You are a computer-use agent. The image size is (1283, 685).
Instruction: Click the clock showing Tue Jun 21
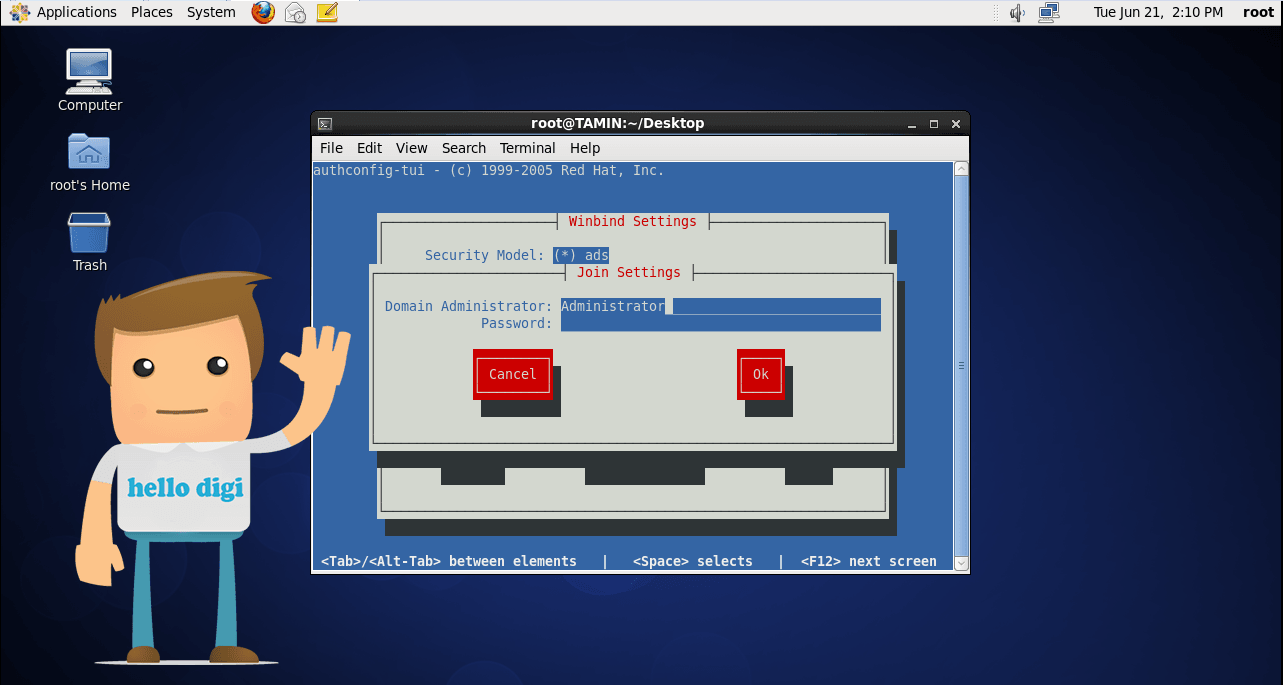1158,12
